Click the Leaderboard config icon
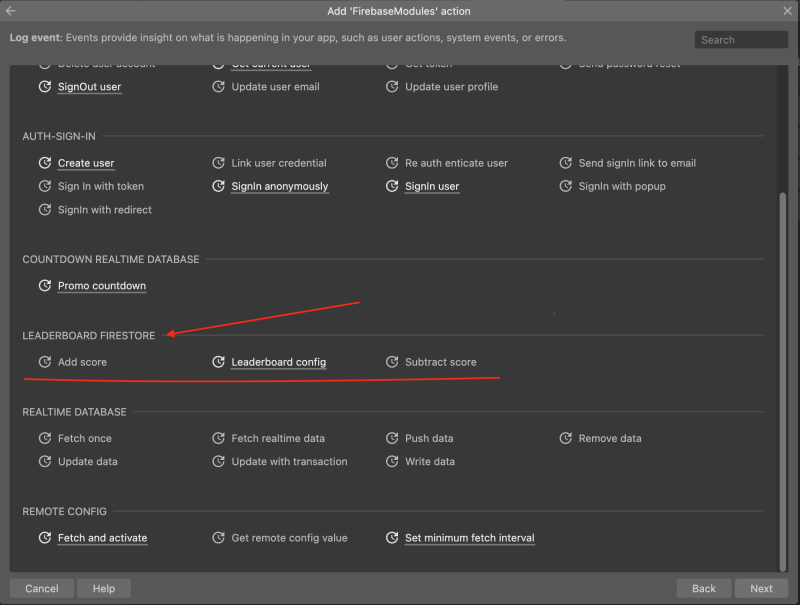 pos(218,362)
